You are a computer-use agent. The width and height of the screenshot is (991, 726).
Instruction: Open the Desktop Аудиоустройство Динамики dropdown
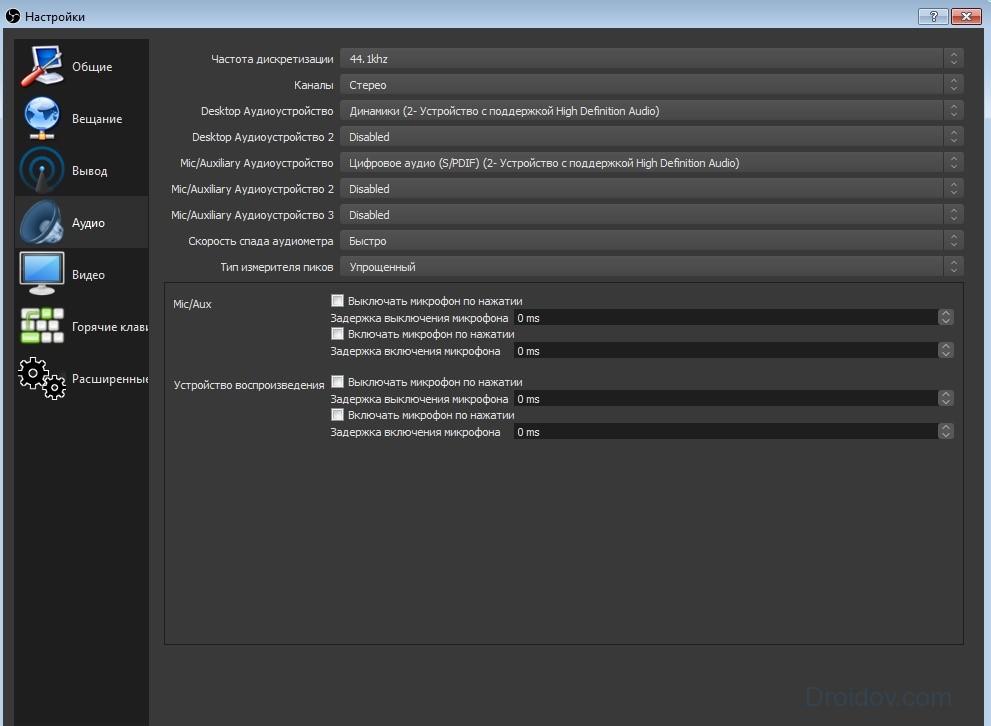click(x=652, y=111)
